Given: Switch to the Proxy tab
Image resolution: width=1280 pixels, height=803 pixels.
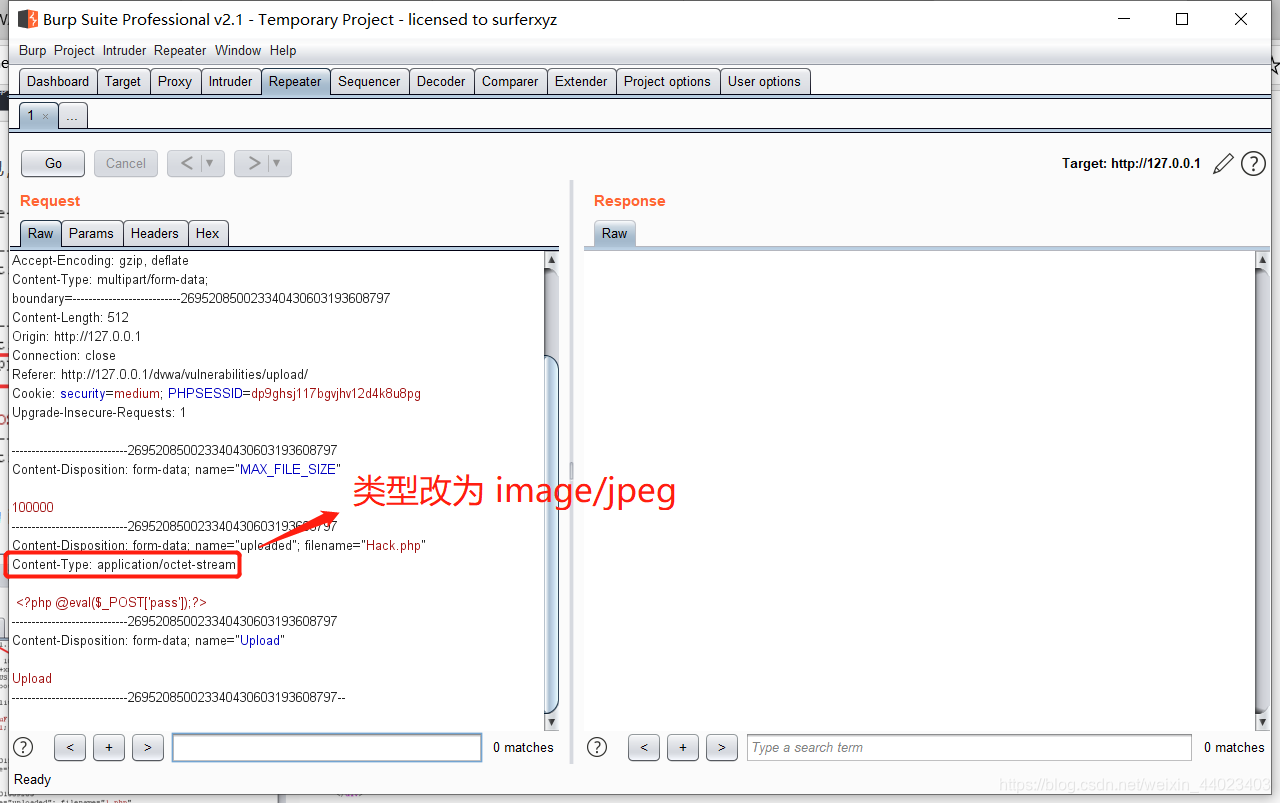Looking at the screenshot, I should coord(175,82).
